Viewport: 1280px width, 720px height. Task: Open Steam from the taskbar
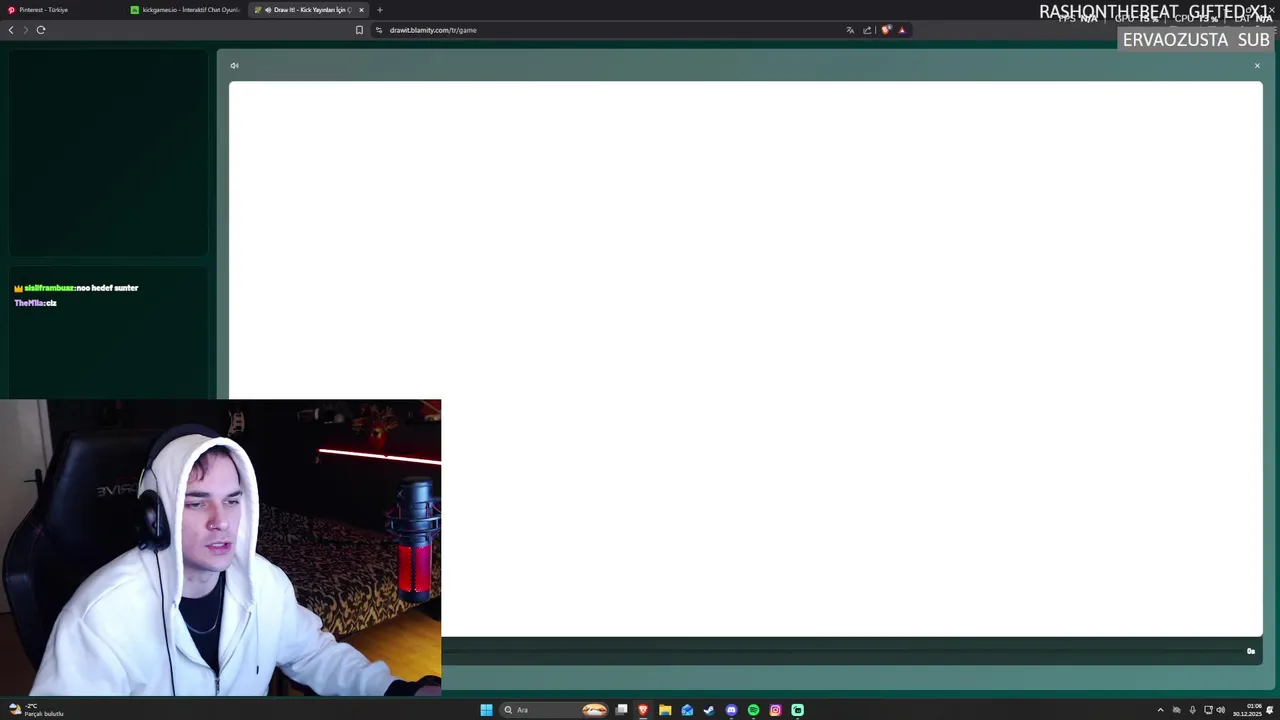click(x=709, y=710)
